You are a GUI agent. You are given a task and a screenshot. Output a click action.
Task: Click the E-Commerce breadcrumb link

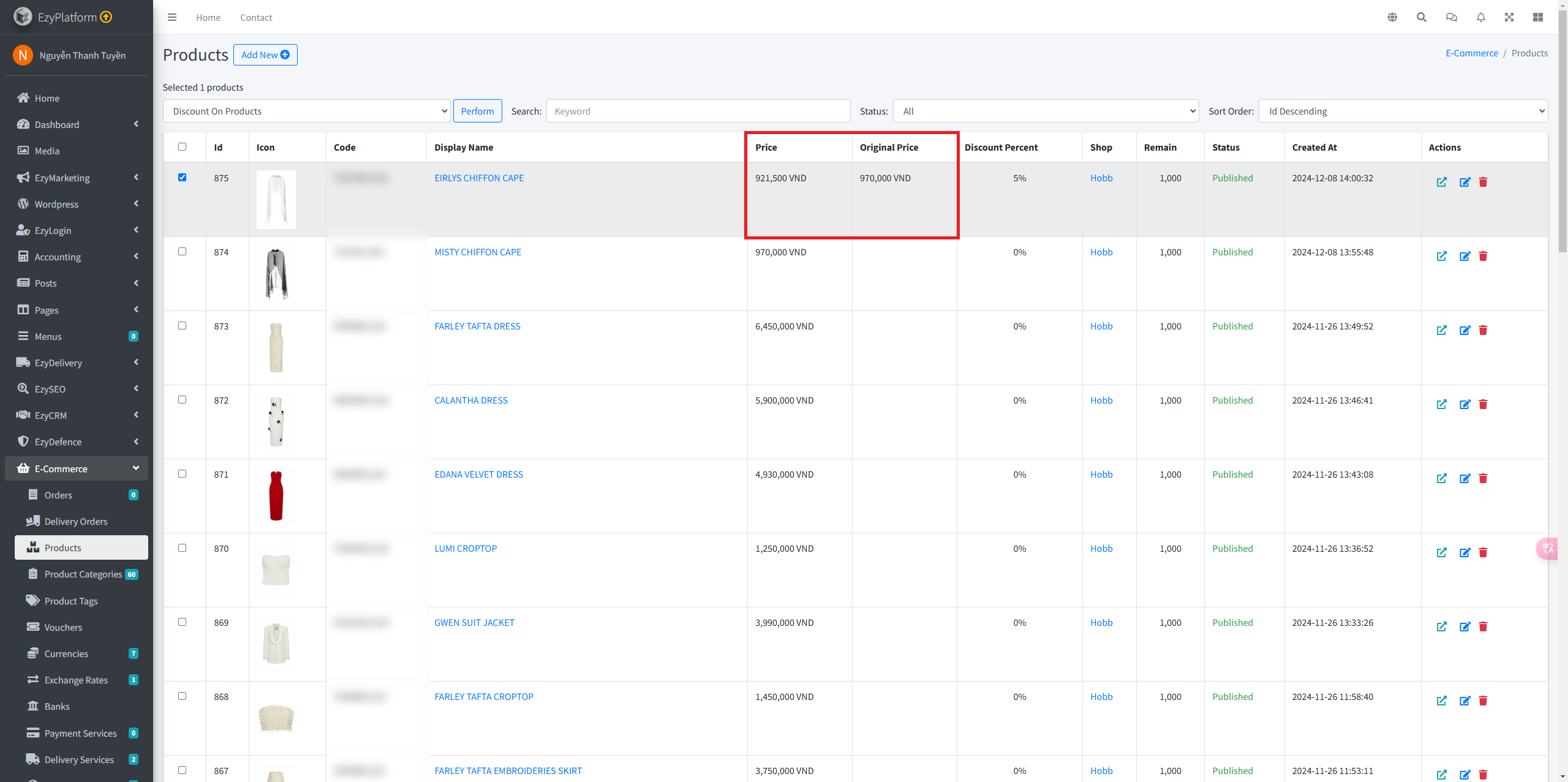(x=1472, y=53)
